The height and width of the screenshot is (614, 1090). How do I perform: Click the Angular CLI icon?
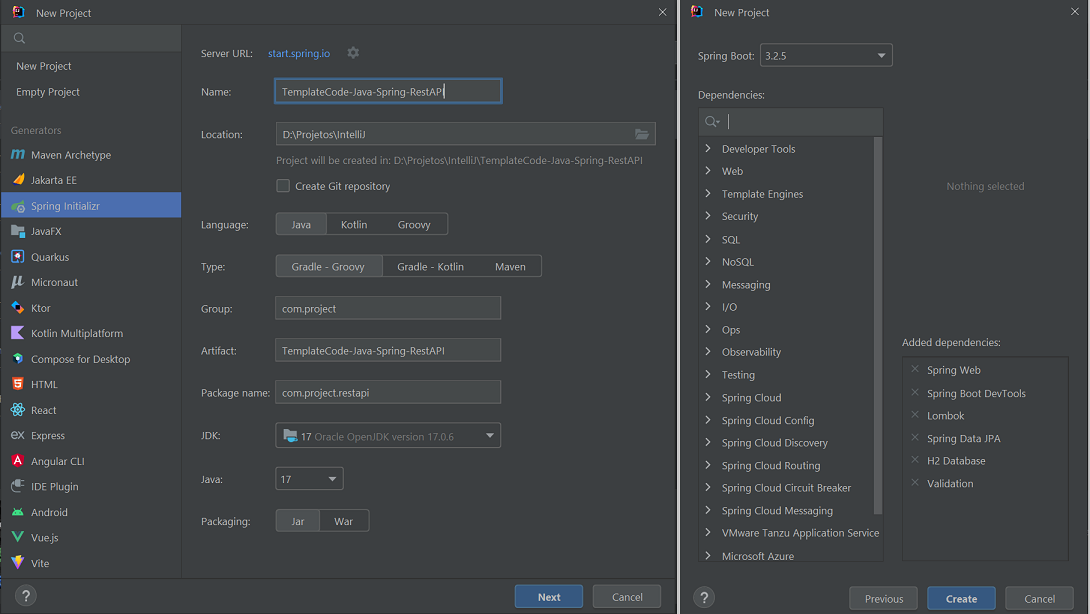coord(18,461)
